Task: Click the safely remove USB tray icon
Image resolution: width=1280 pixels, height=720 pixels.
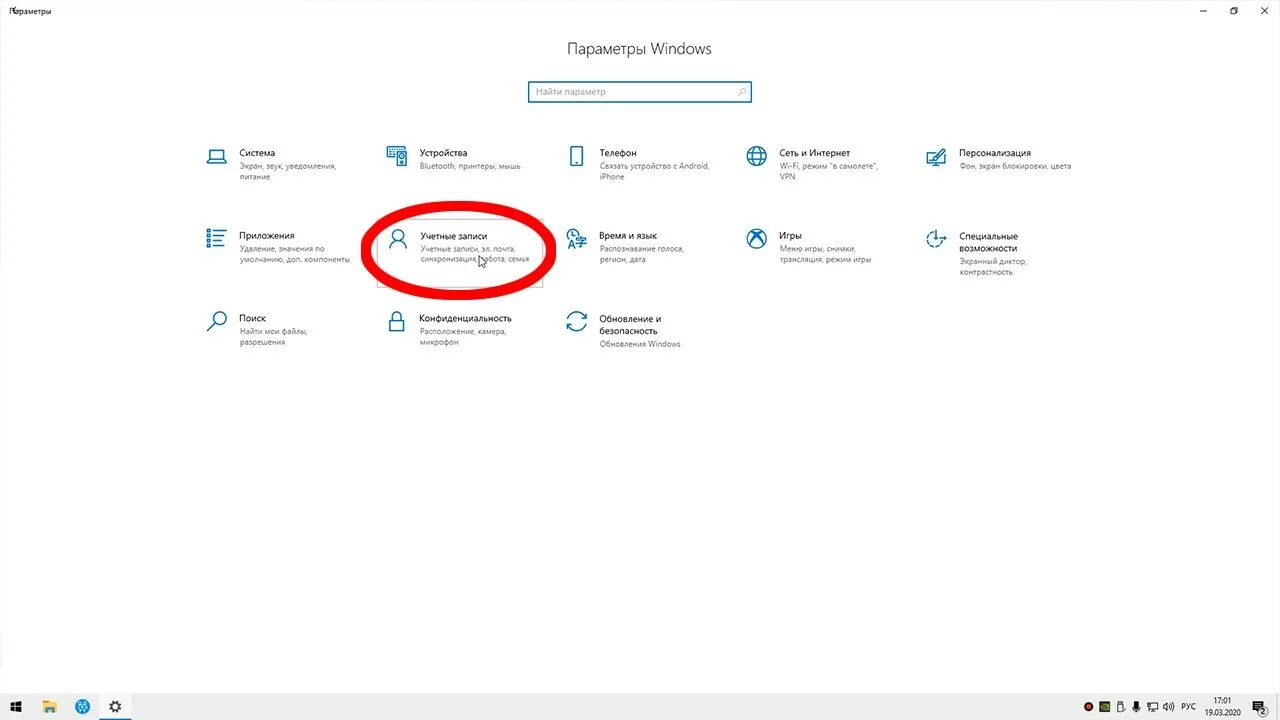Action: (x=1122, y=707)
